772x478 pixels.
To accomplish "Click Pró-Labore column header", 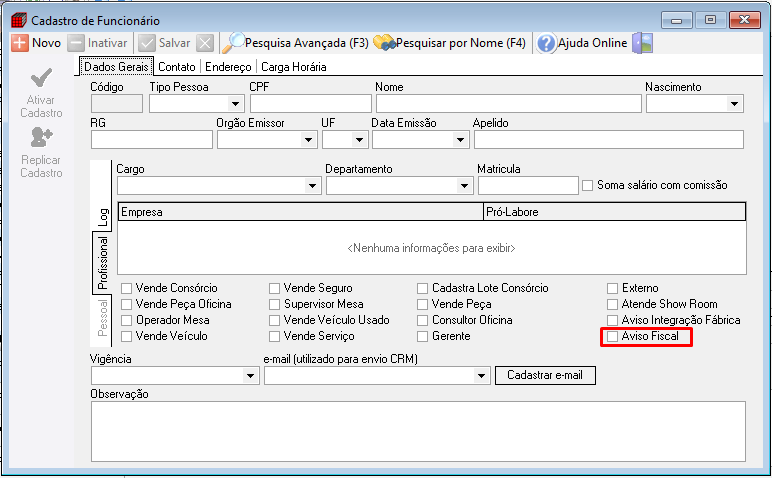I will 614,212.
